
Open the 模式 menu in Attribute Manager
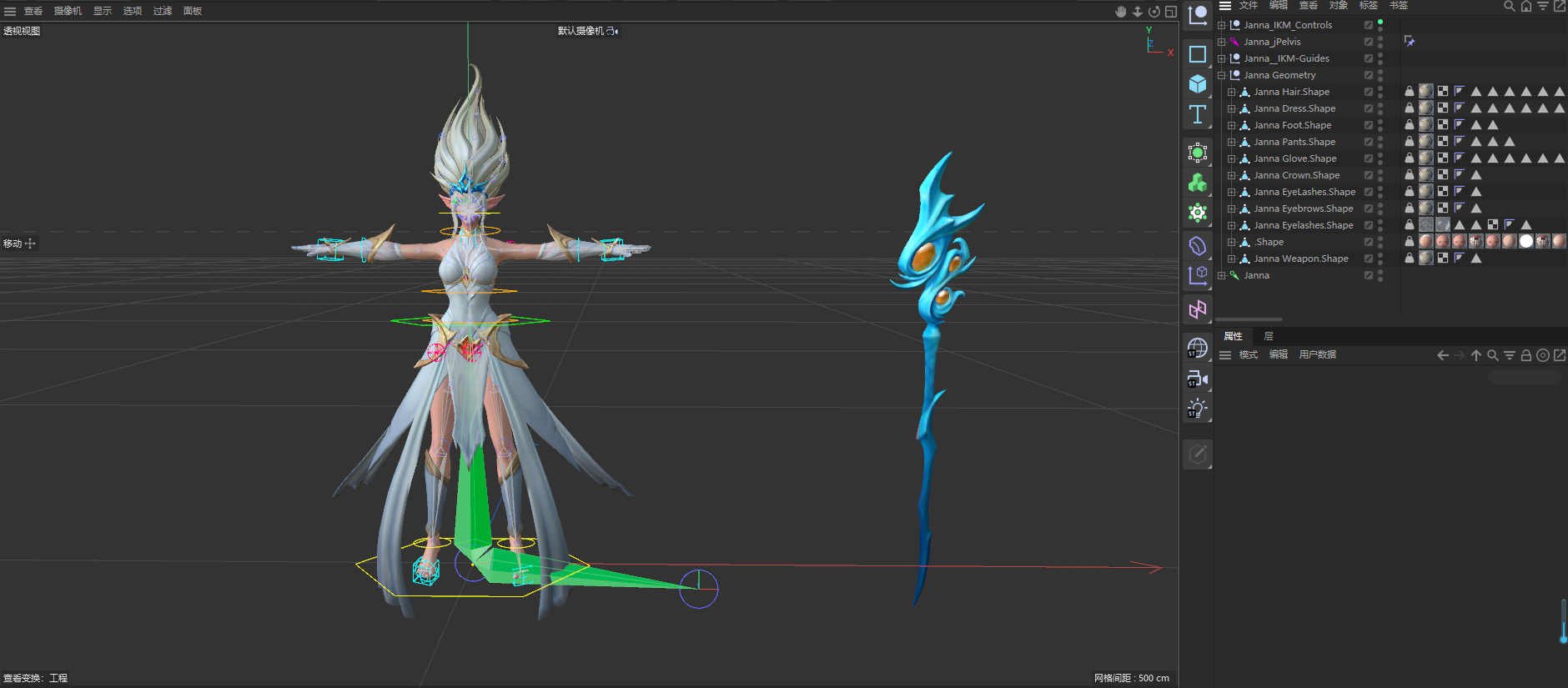[1249, 354]
